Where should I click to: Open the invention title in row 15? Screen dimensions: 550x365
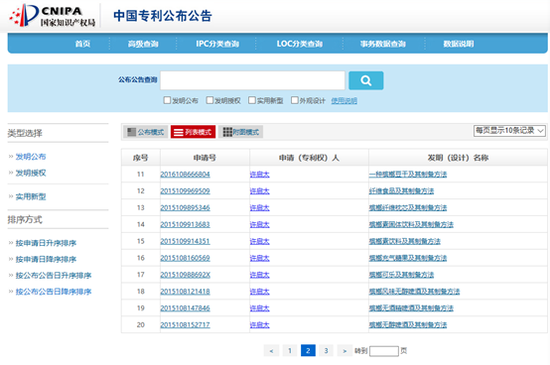404,241
